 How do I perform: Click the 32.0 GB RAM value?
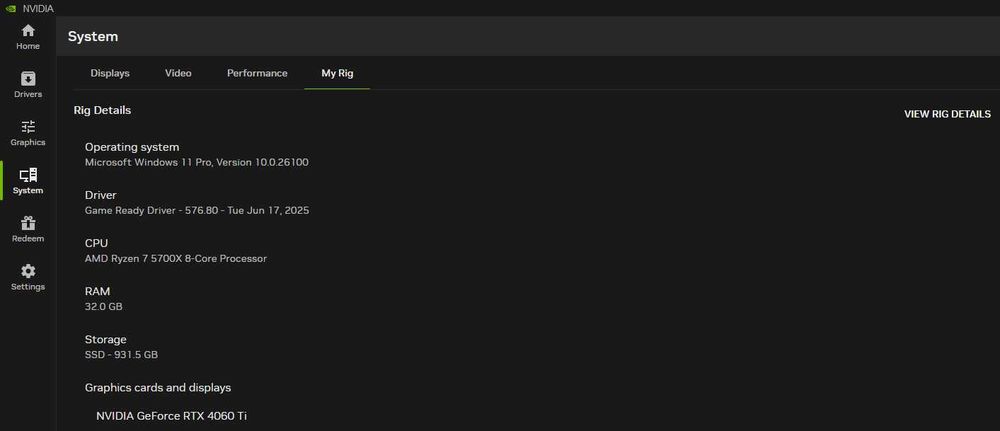[x=104, y=306]
